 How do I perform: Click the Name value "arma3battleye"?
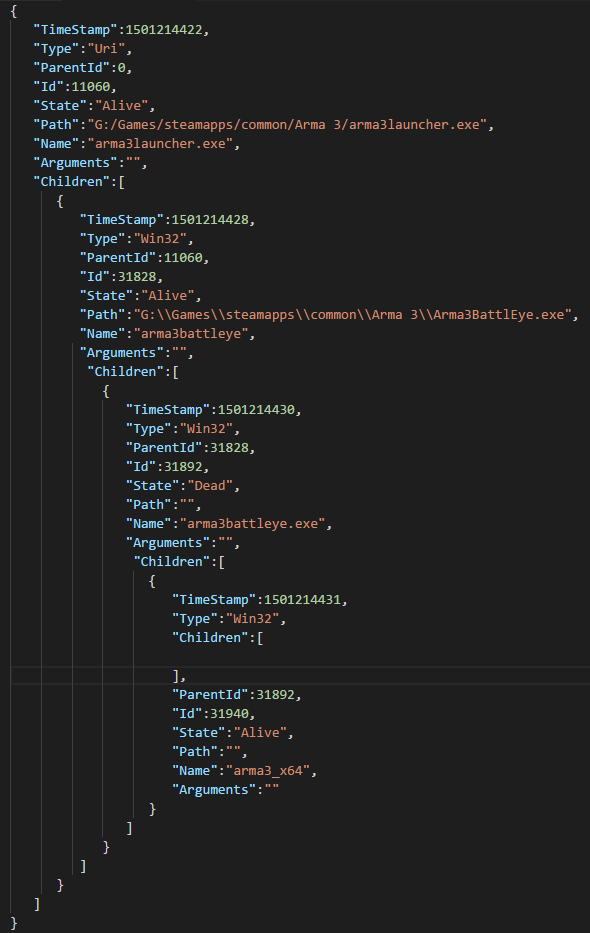[191, 334]
